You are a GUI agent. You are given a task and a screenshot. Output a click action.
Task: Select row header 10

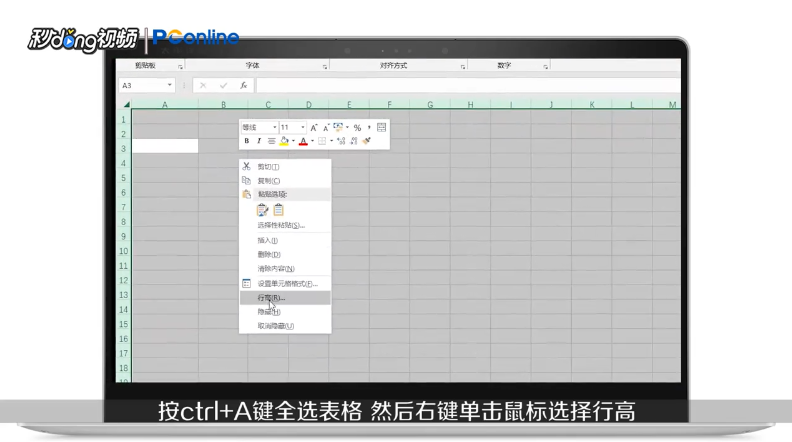pyautogui.click(x=123, y=251)
